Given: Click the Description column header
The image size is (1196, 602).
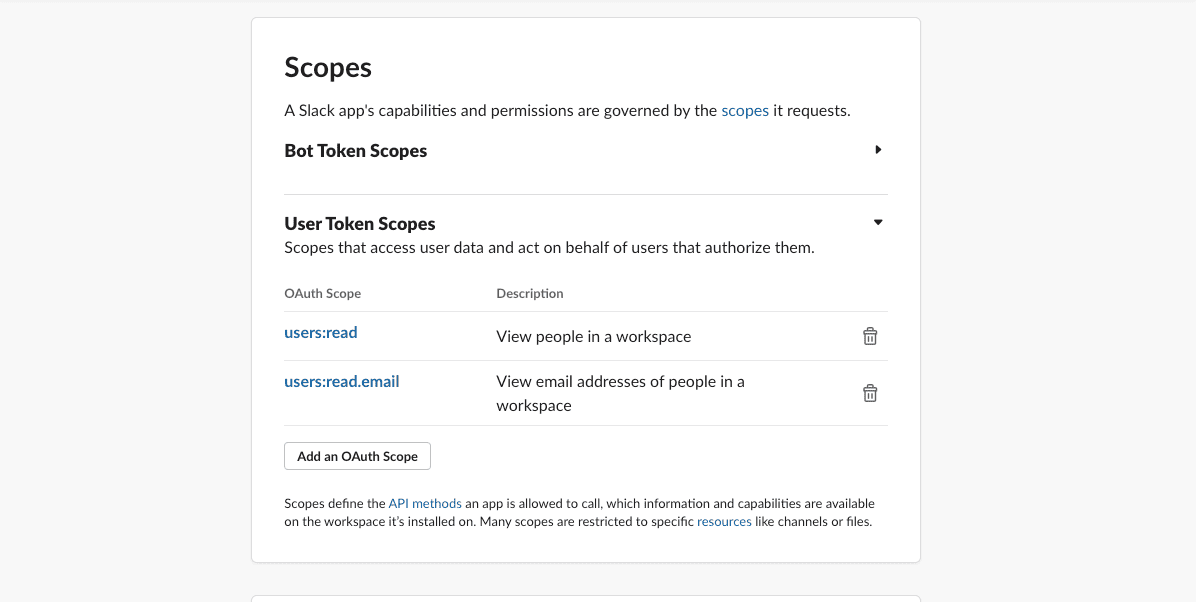Looking at the screenshot, I should point(530,294).
